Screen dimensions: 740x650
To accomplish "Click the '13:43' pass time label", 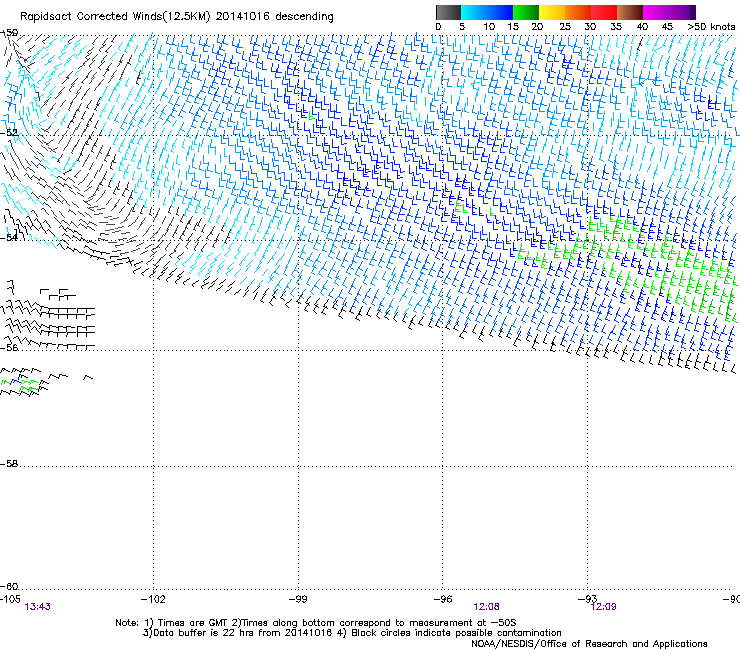I will coord(37,607).
